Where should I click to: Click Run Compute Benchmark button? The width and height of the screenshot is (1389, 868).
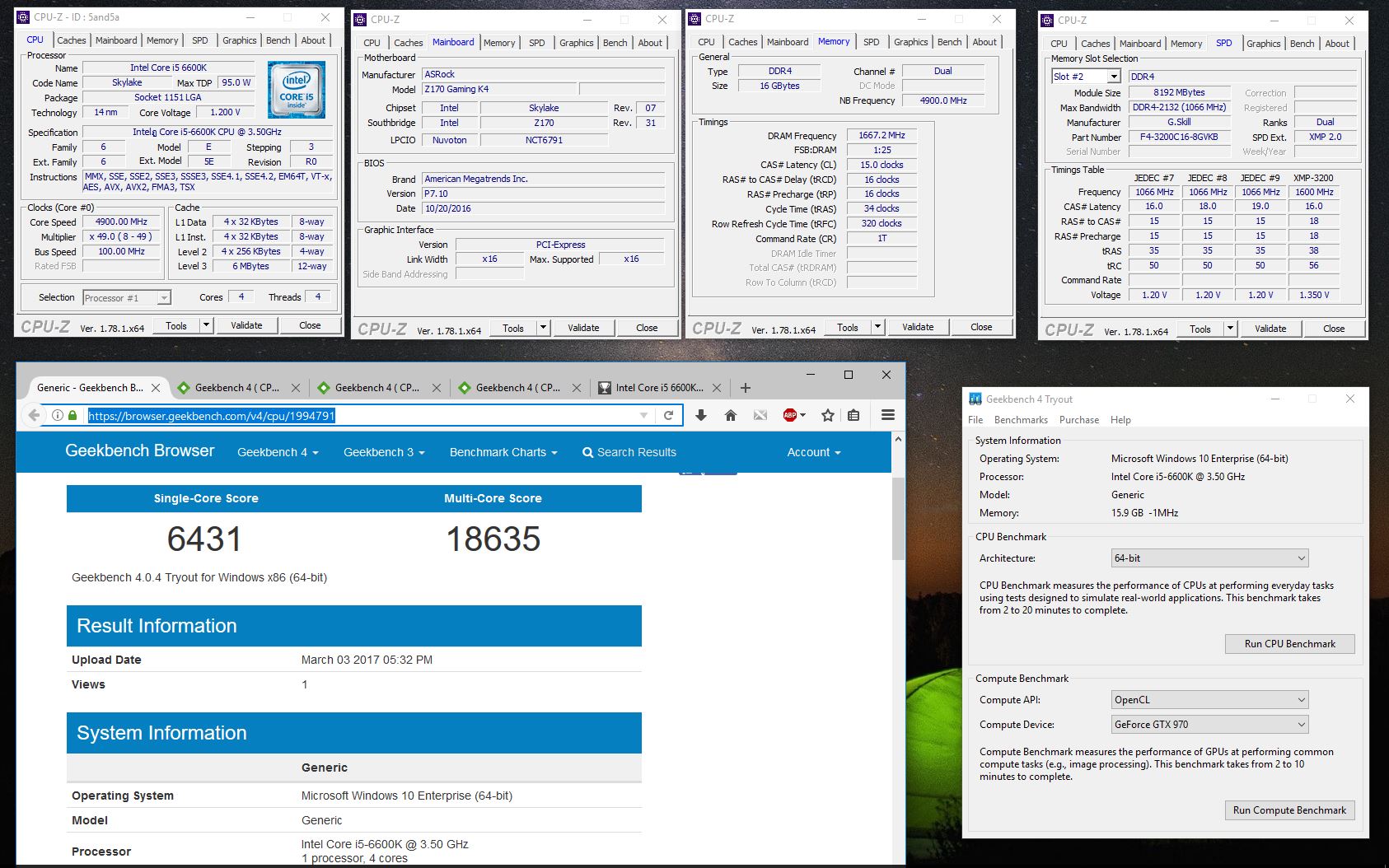tap(1290, 810)
